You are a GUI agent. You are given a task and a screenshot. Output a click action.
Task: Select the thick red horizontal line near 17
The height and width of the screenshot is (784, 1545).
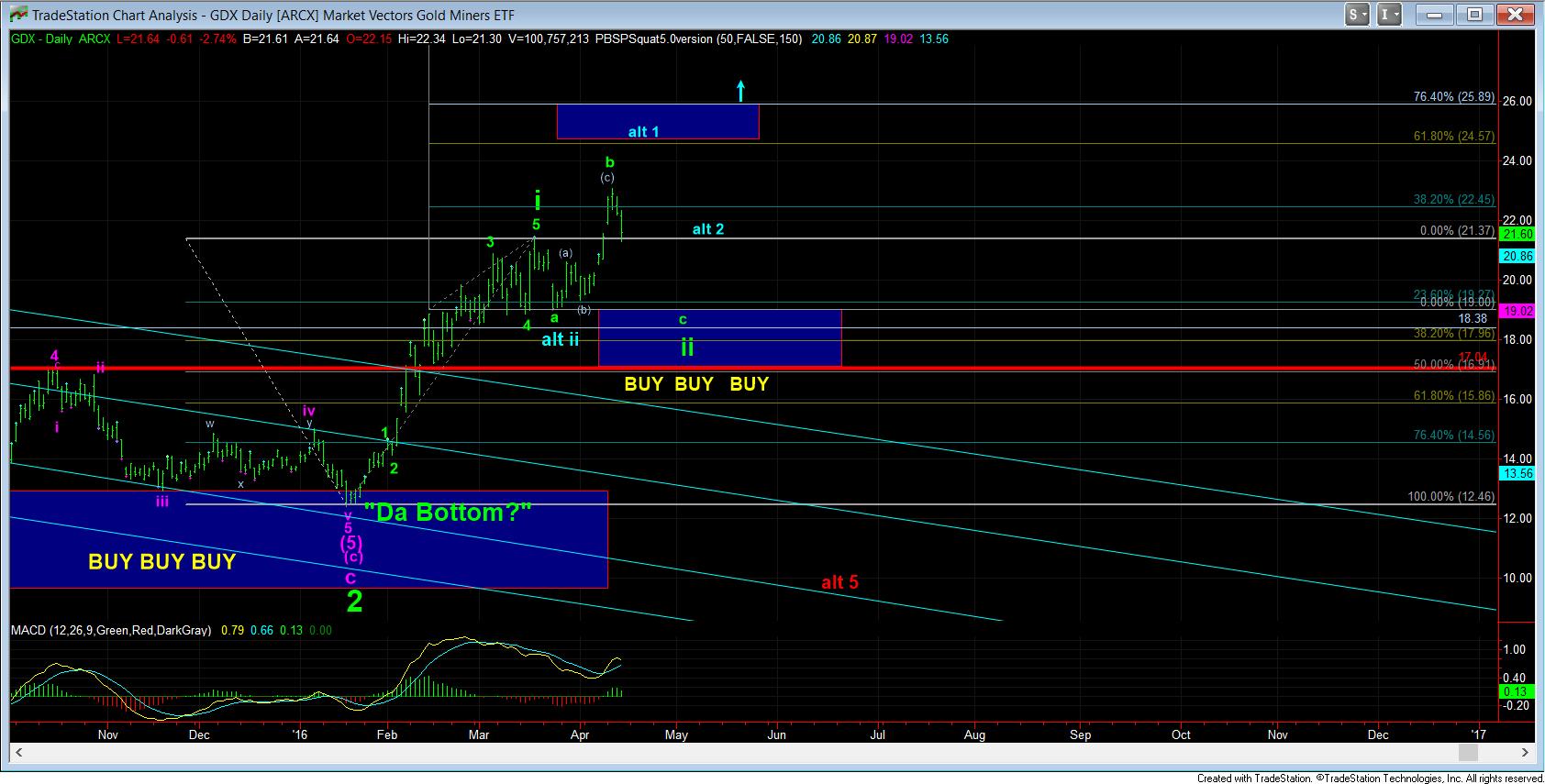(x=752, y=369)
